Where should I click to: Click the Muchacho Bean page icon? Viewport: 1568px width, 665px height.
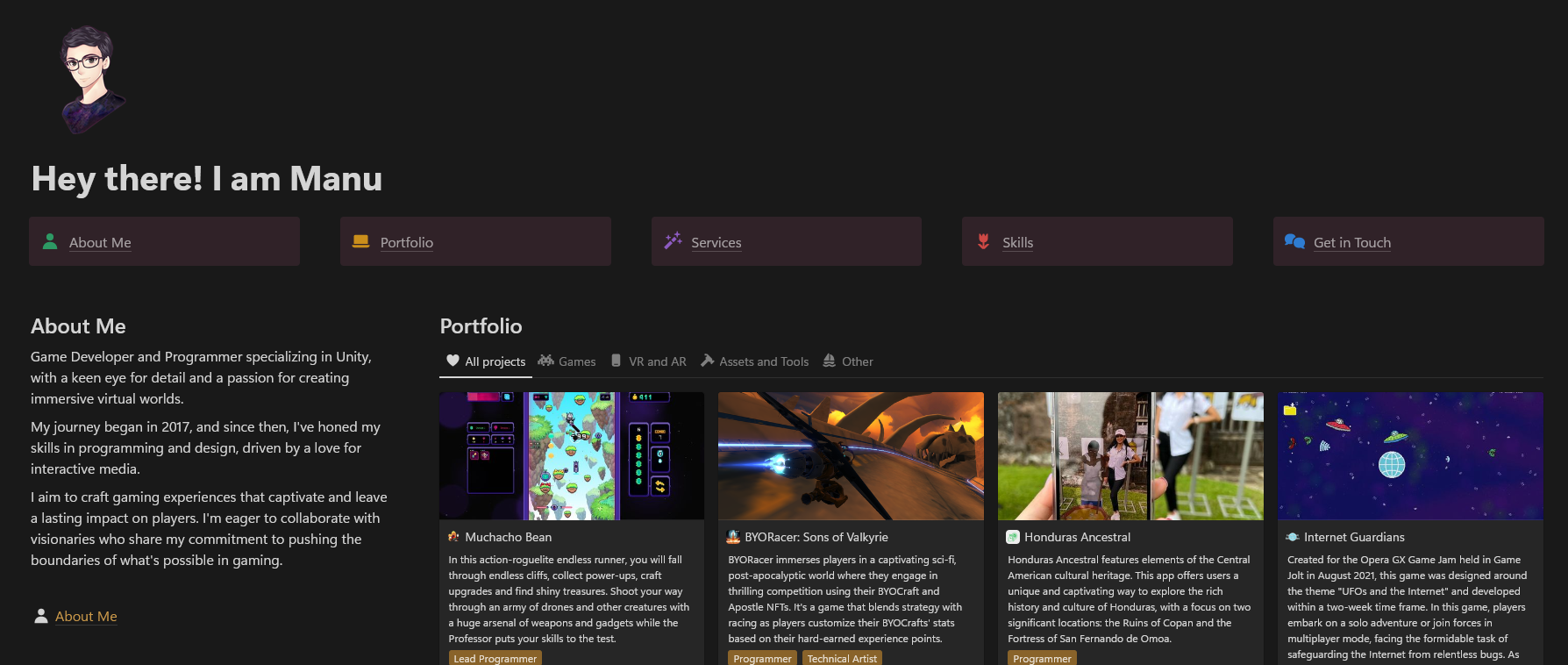click(453, 537)
